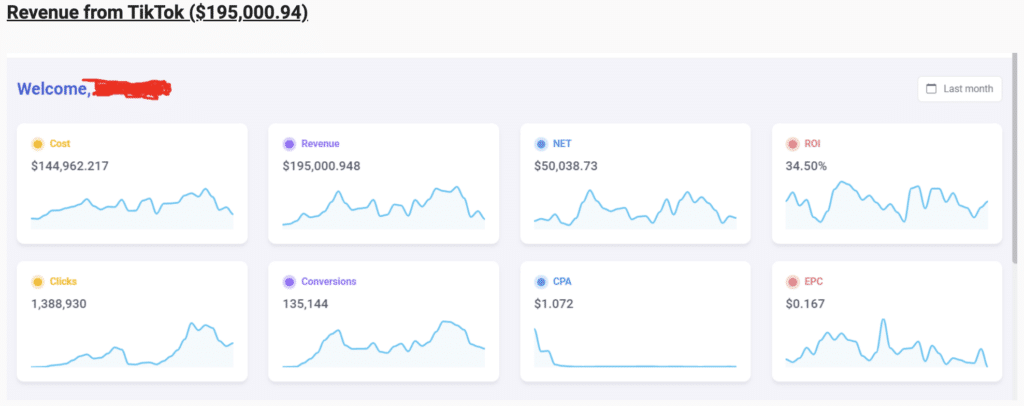This screenshot has width=1024, height=406.
Task: Click the dashboard vertical scrollbar
Action: 1014,160
